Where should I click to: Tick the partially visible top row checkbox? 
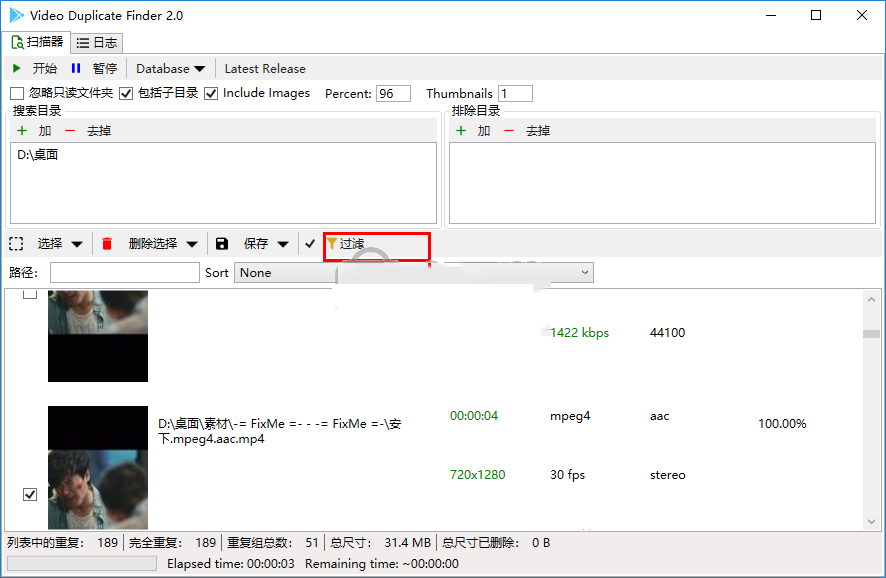(x=30, y=294)
